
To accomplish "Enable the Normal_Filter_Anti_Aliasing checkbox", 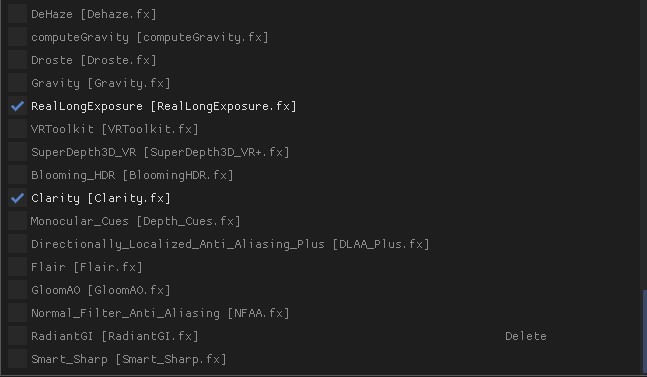I will click(17, 313).
